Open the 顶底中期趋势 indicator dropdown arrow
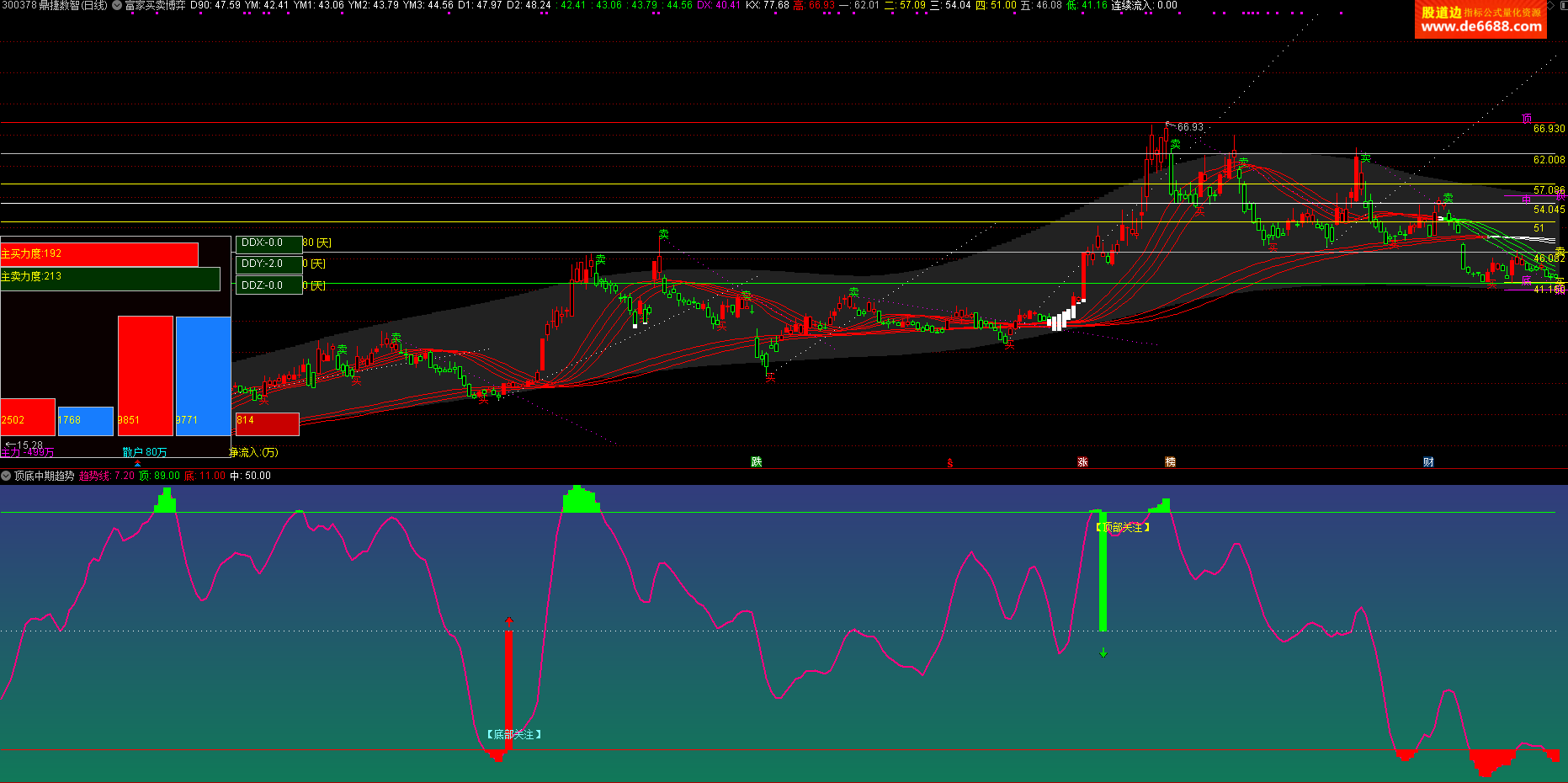The image size is (1568, 783). click(x=6, y=476)
